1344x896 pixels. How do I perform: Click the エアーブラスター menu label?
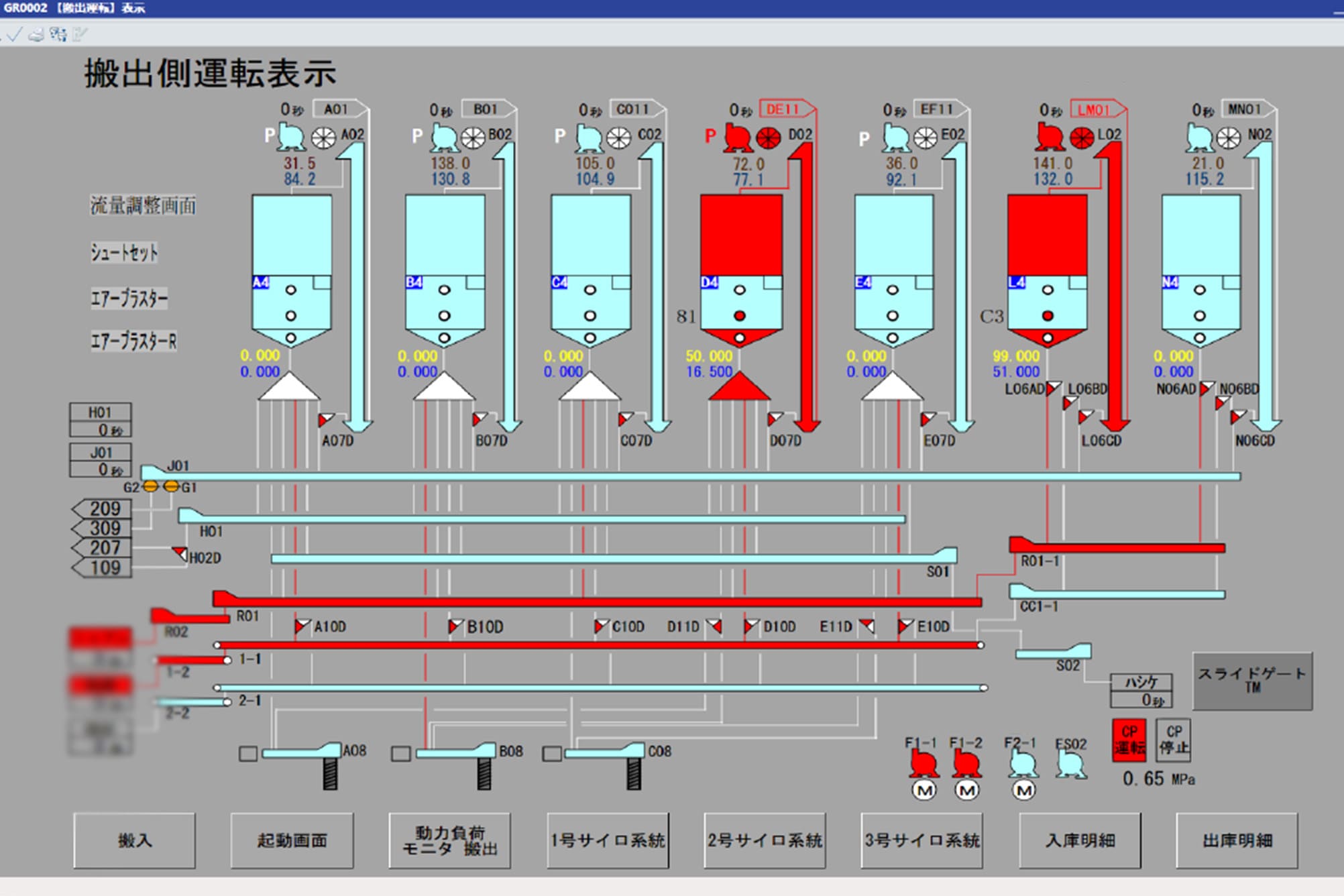(129, 298)
